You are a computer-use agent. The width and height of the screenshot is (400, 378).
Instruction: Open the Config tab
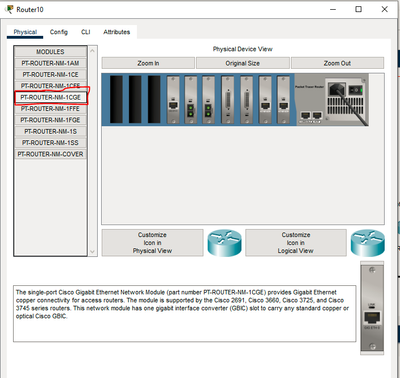point(59,32)
